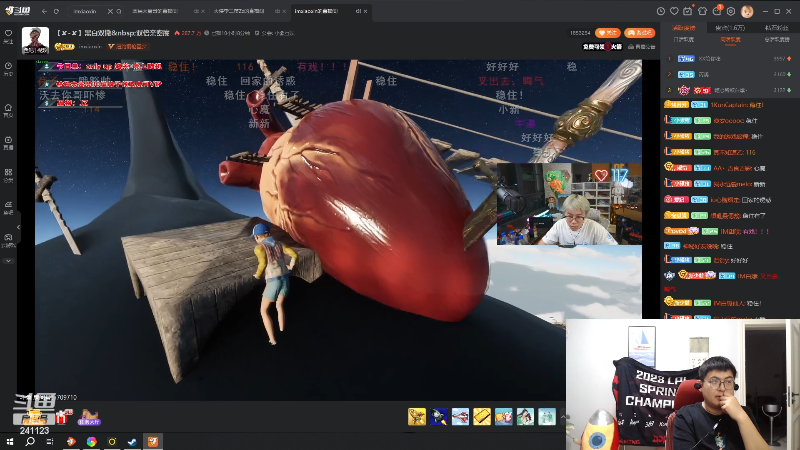Click the 1KunCaptain chat message username

[727, 105]
